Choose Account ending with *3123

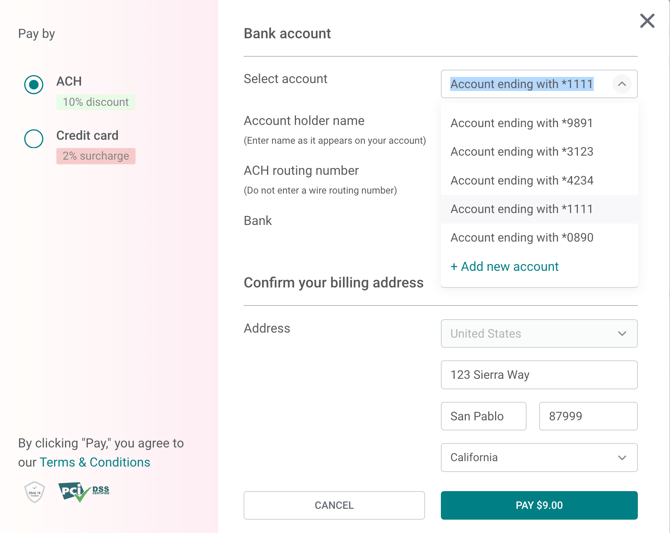[x=522, y=152]
